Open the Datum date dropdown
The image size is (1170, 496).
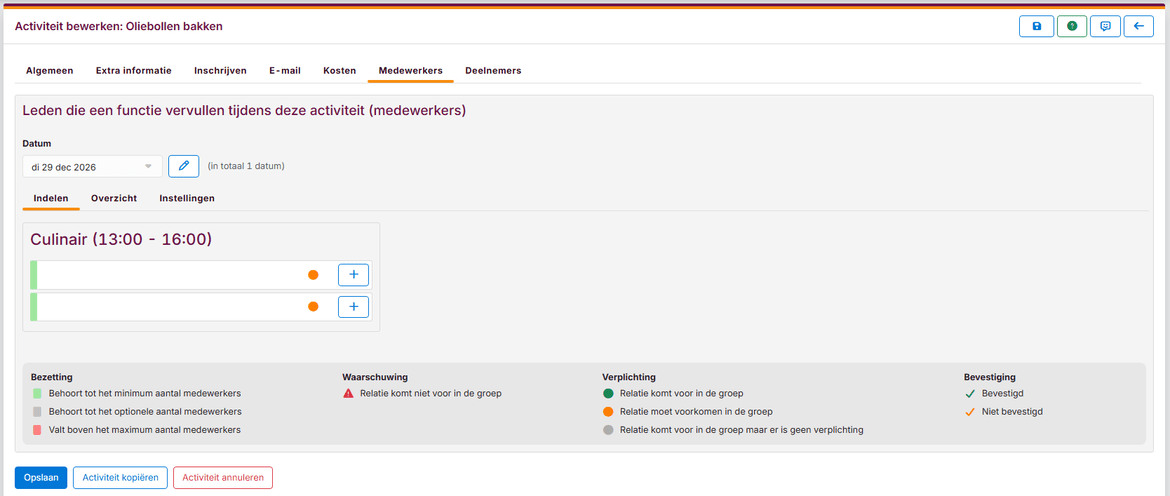(x=93, y=166)
